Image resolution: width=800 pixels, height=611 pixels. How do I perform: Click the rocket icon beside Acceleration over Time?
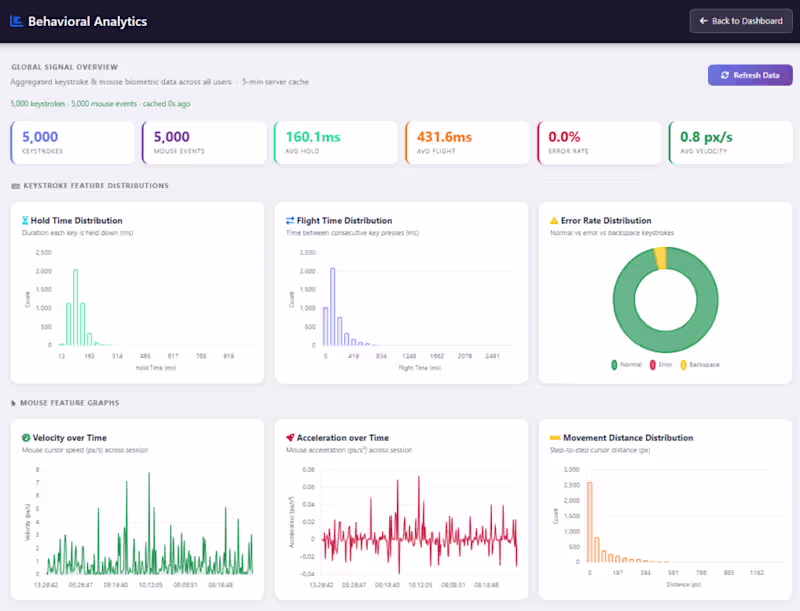pos(290,438)
